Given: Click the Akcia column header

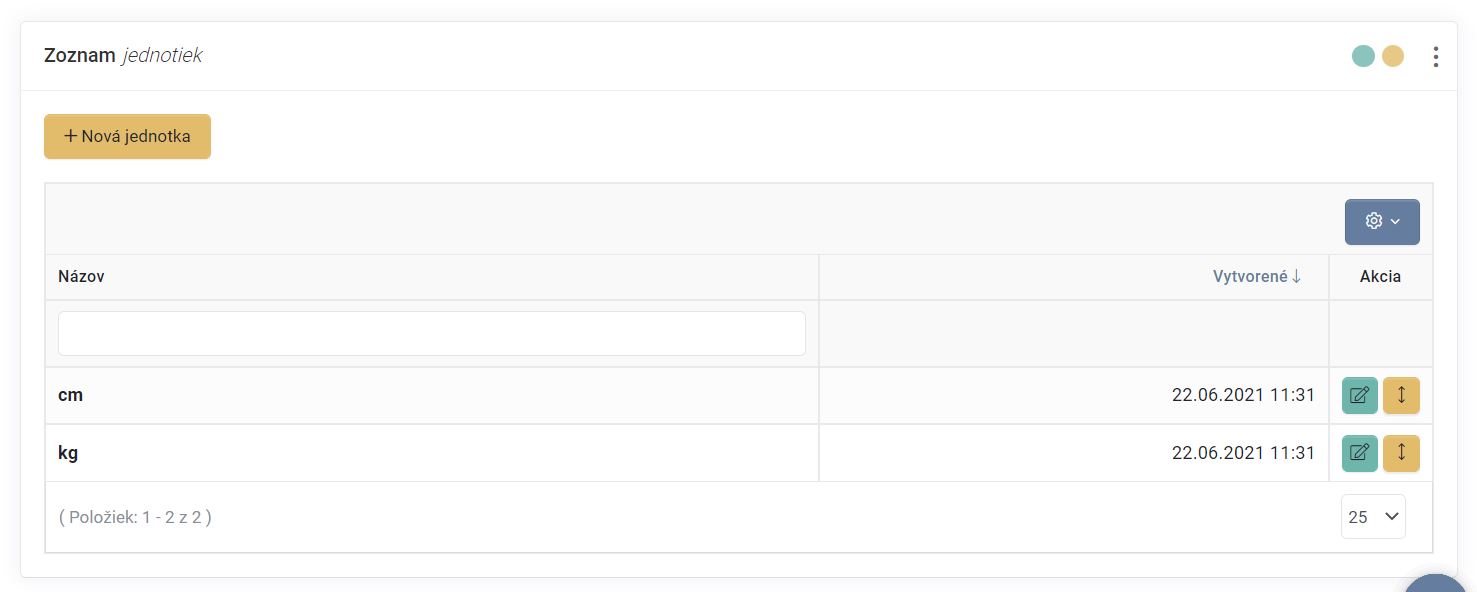Looking at the screenshot, I should [1380, 277].
